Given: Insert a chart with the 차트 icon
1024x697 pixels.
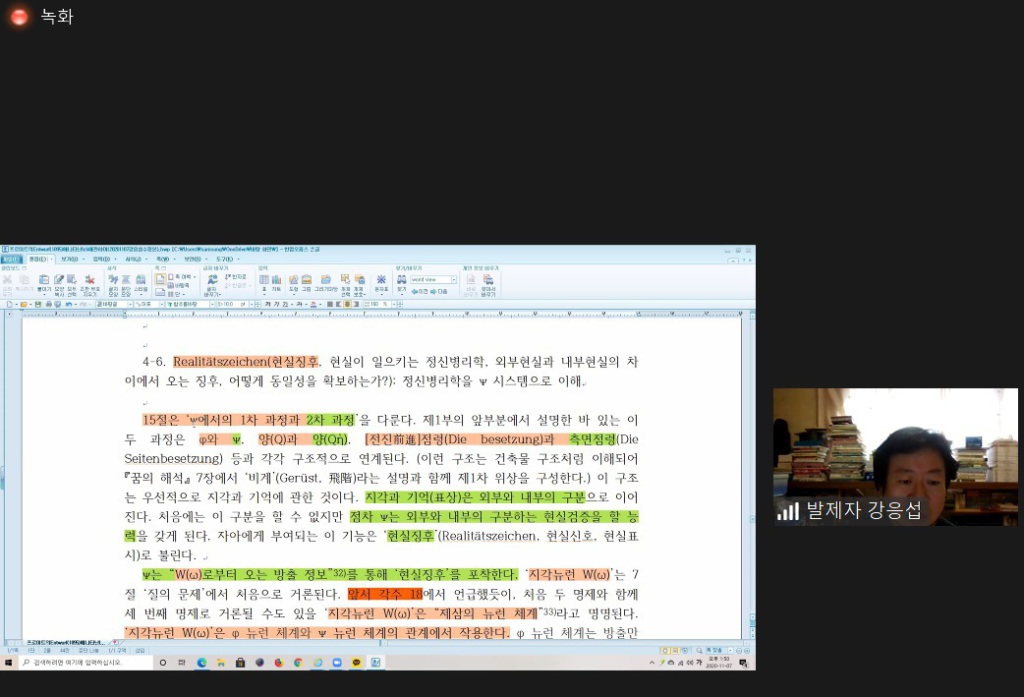Looking at the screenshot, I should pos(278,283).
